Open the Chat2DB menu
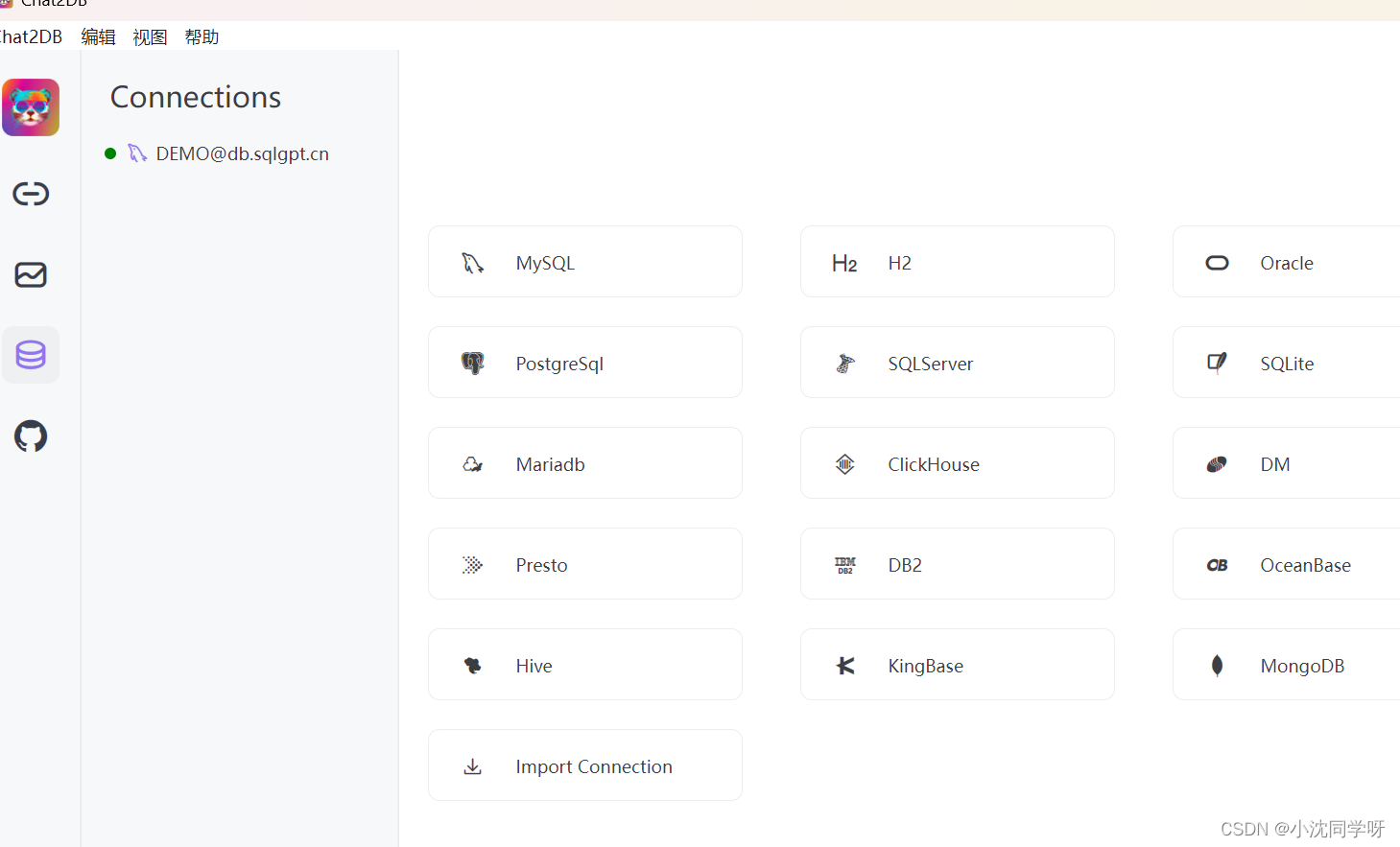1400x847 pixels. point(31,36)
